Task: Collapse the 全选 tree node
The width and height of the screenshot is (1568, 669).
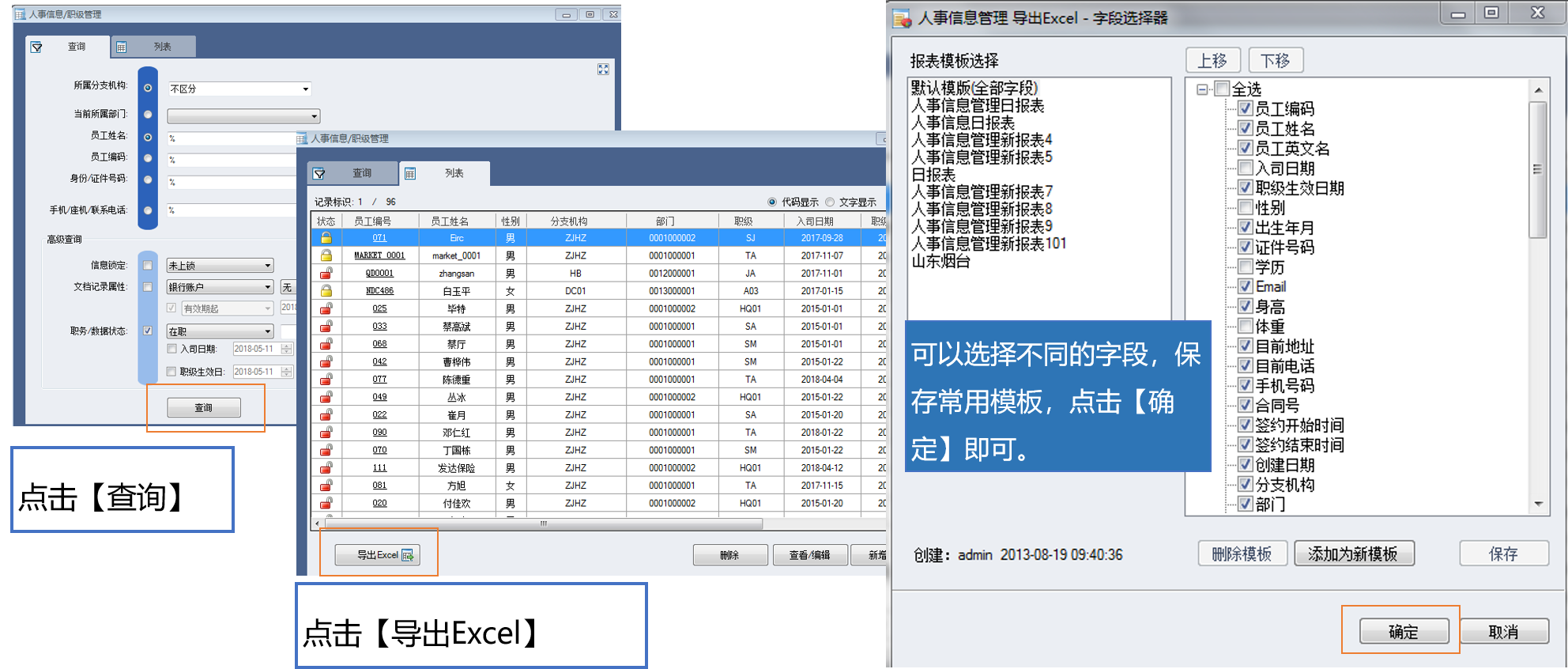Action: 1202,89
